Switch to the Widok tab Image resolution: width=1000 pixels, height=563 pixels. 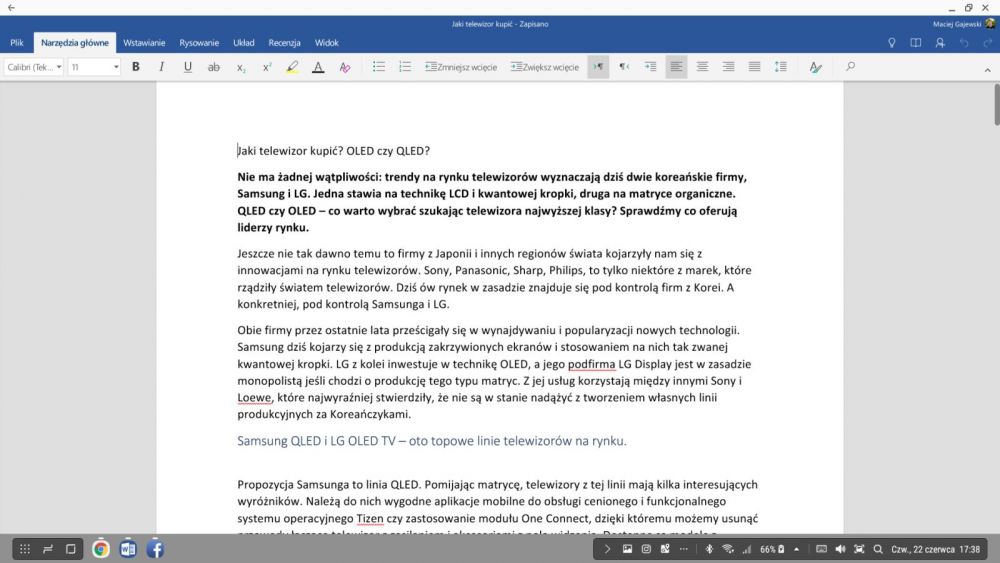[327, 43]
